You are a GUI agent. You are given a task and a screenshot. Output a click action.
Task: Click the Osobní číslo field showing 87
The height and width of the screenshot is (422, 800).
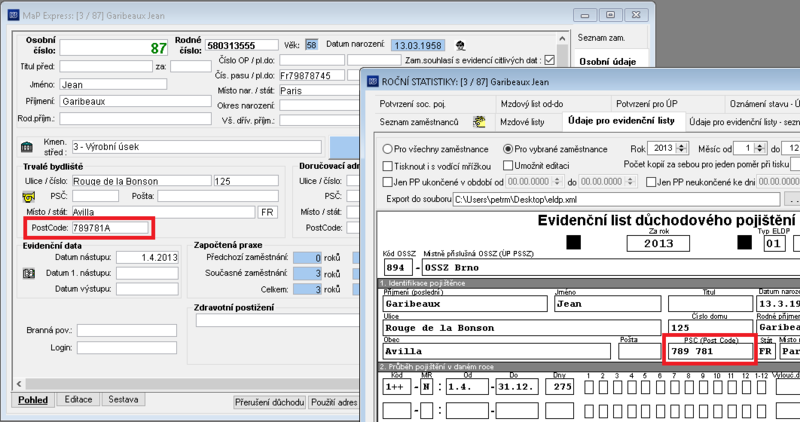(114, 48)
